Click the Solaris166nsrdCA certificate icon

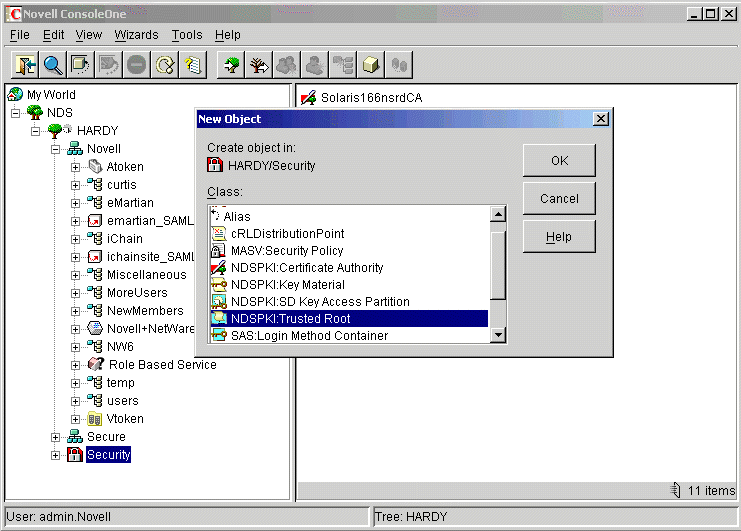pyautogui.click(x=309, y=98)
